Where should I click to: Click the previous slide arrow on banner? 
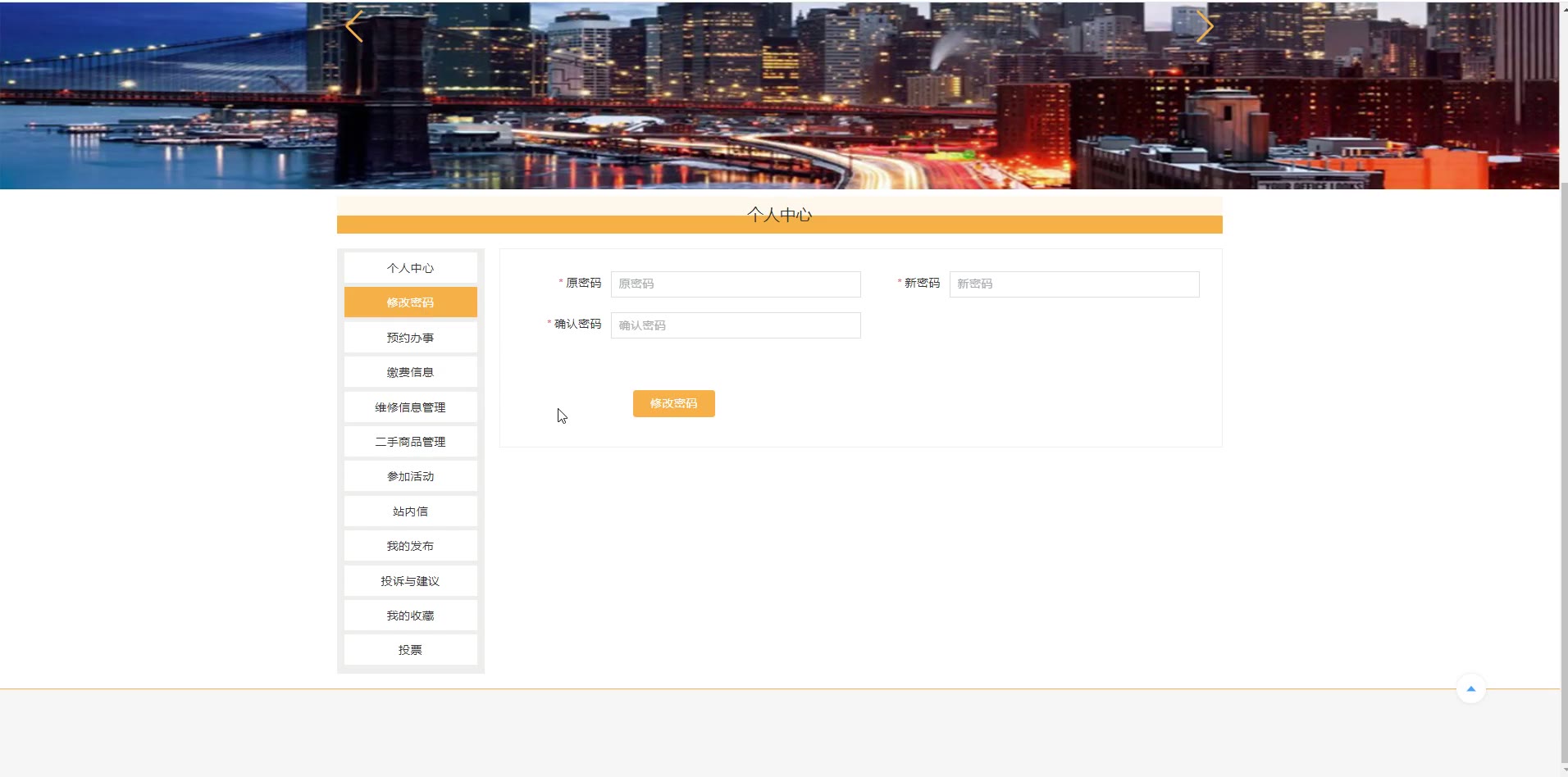pyautogui.click(x=354, y=27)
